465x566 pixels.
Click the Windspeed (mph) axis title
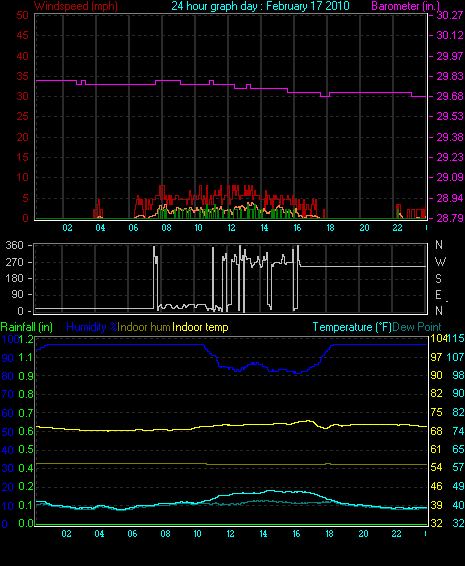click(x=76, y=6)
